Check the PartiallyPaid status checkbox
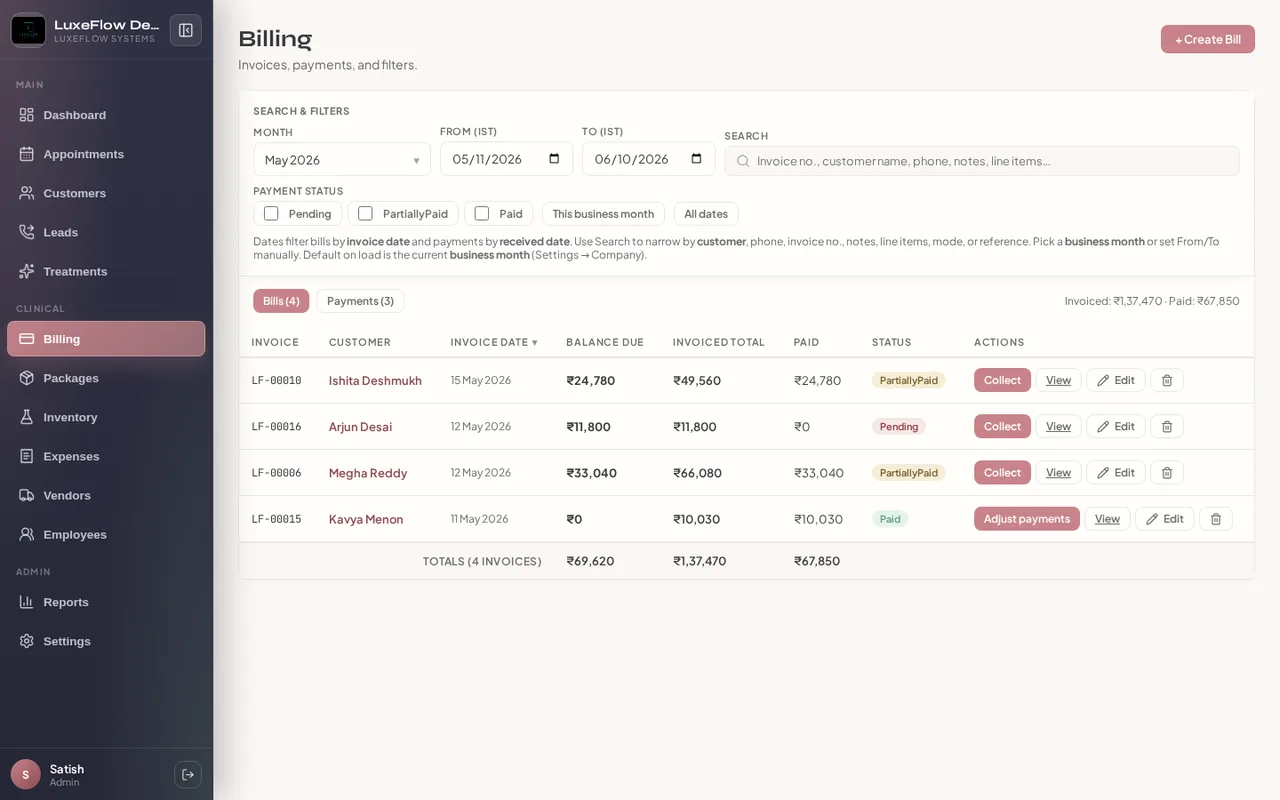Image resolution: width=1280 pixels, height=800 pixels. pyautogui.click(x=365, y=213)
